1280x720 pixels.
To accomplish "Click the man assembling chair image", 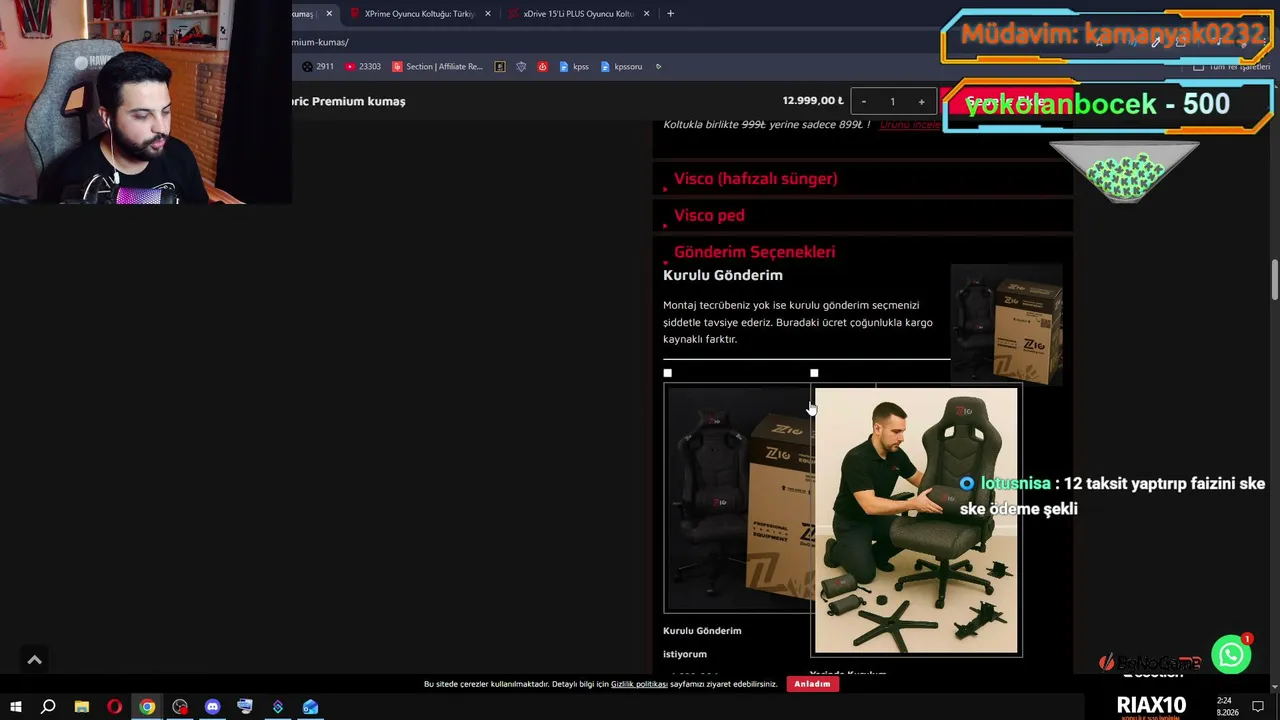I will (x=916, y=521).
